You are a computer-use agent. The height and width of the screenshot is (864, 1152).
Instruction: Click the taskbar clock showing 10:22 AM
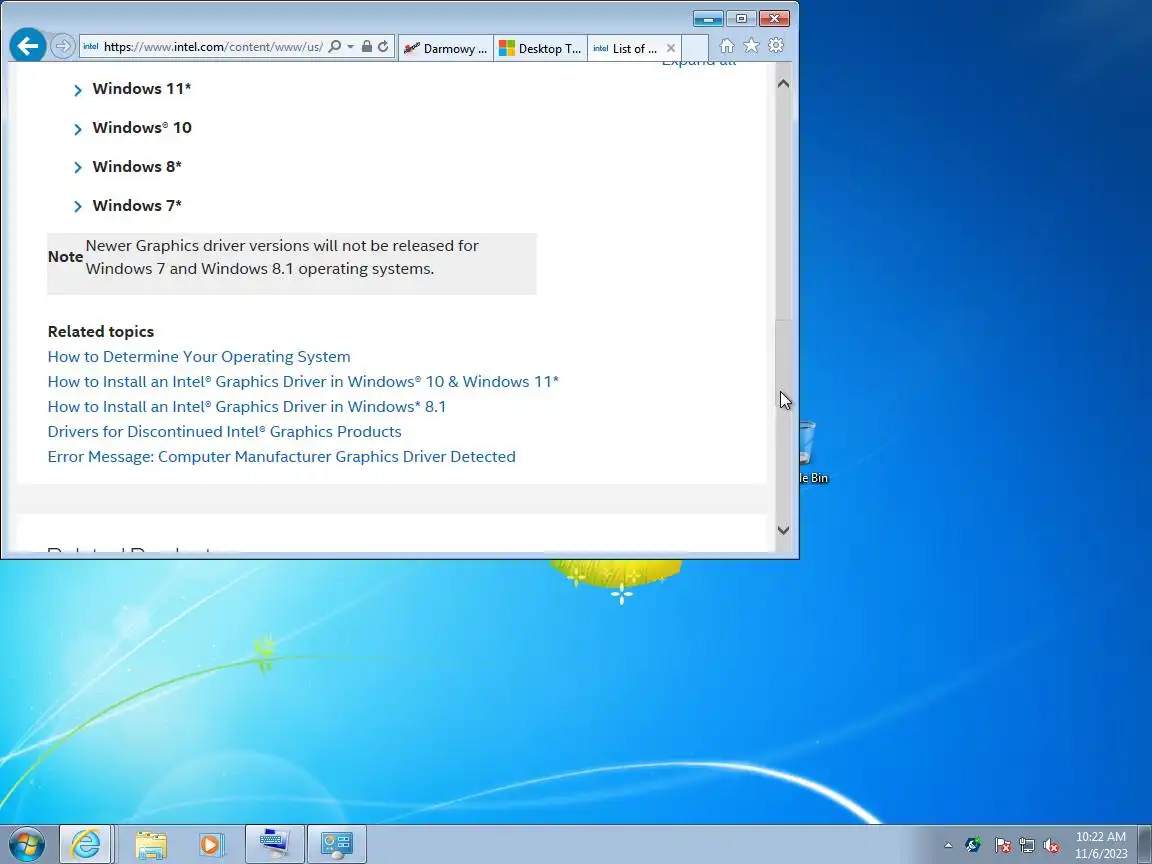coord(1101,845)
